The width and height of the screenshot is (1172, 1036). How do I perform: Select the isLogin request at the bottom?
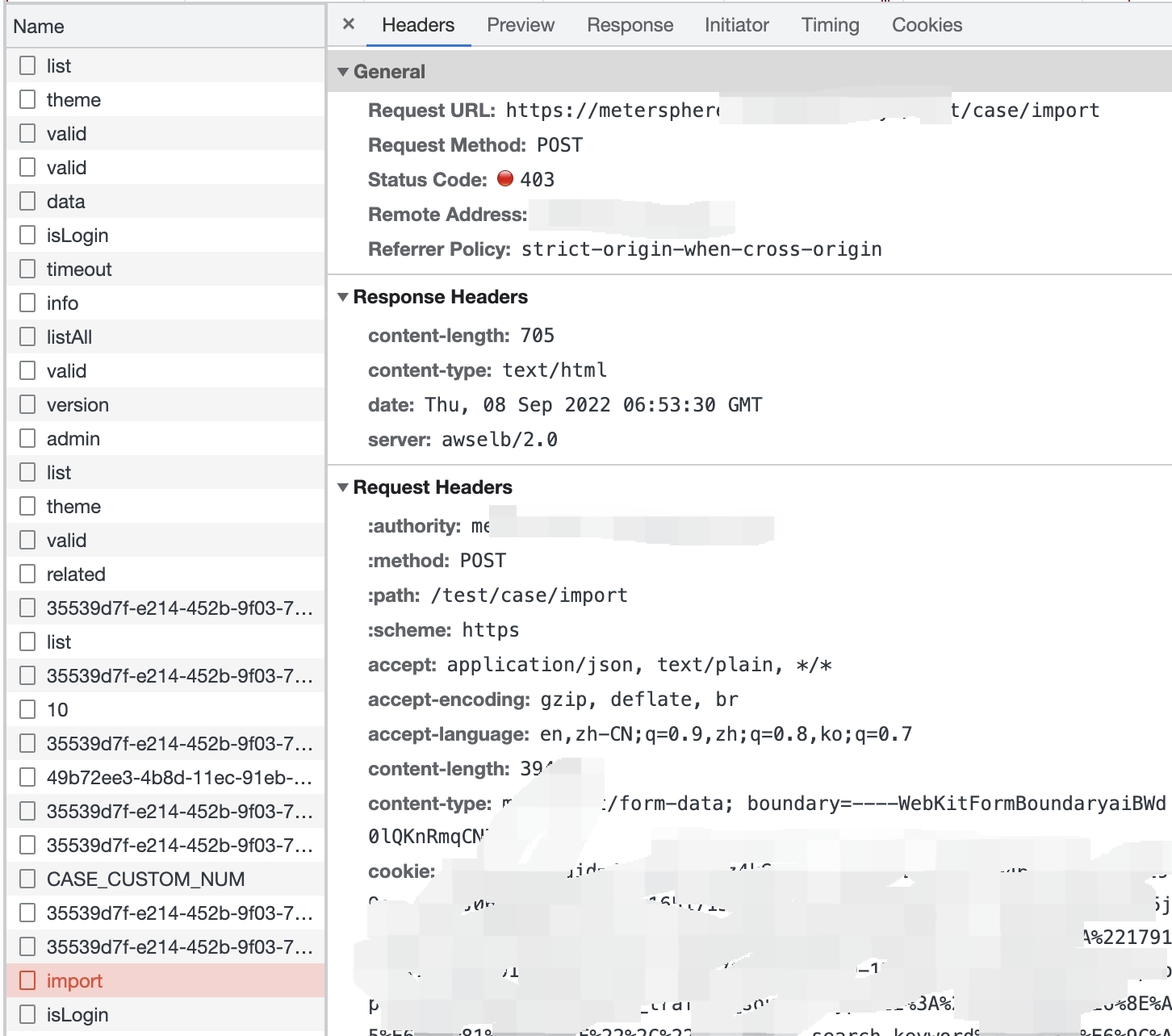pos(77,1014)
